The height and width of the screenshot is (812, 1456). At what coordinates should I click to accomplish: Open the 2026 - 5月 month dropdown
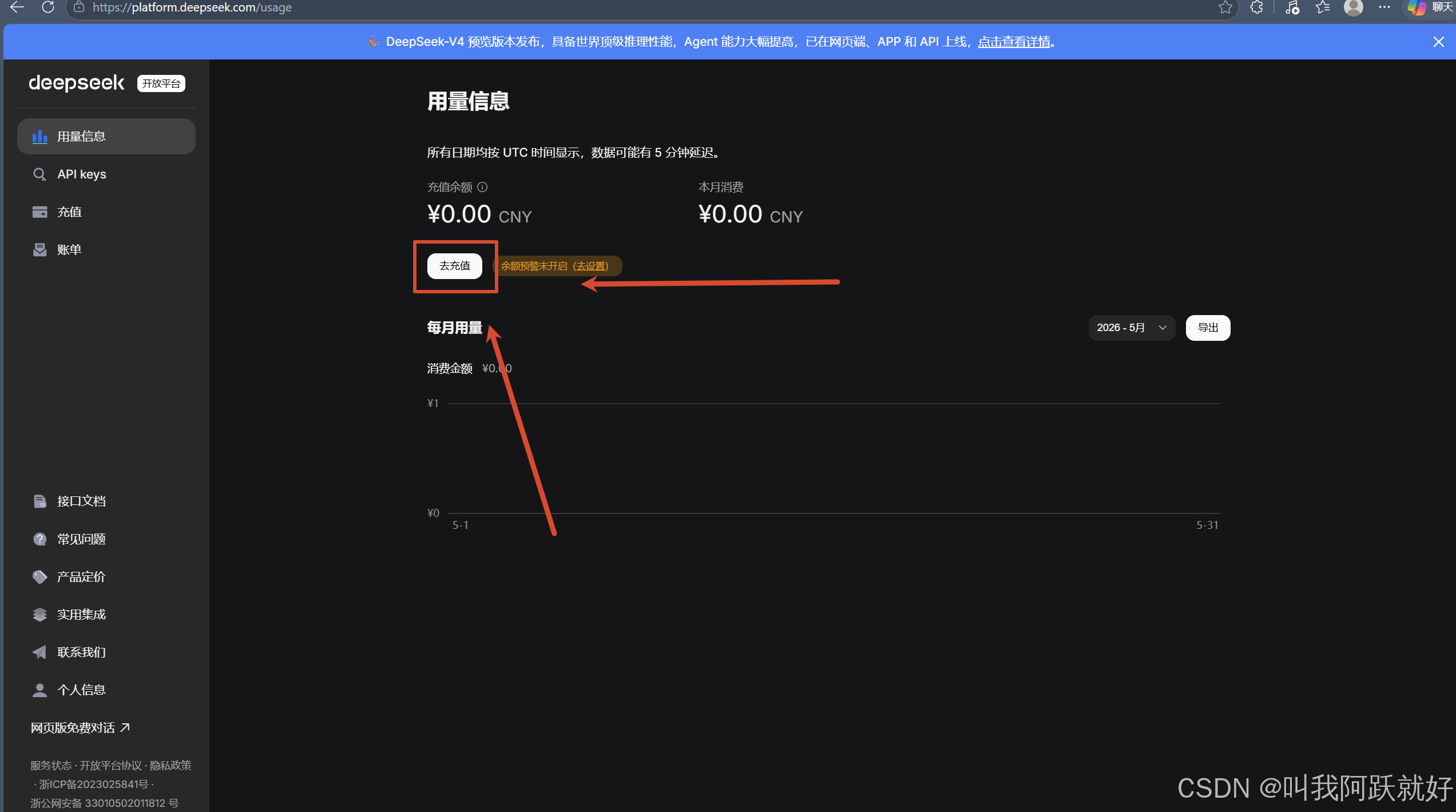[1131, 328]
